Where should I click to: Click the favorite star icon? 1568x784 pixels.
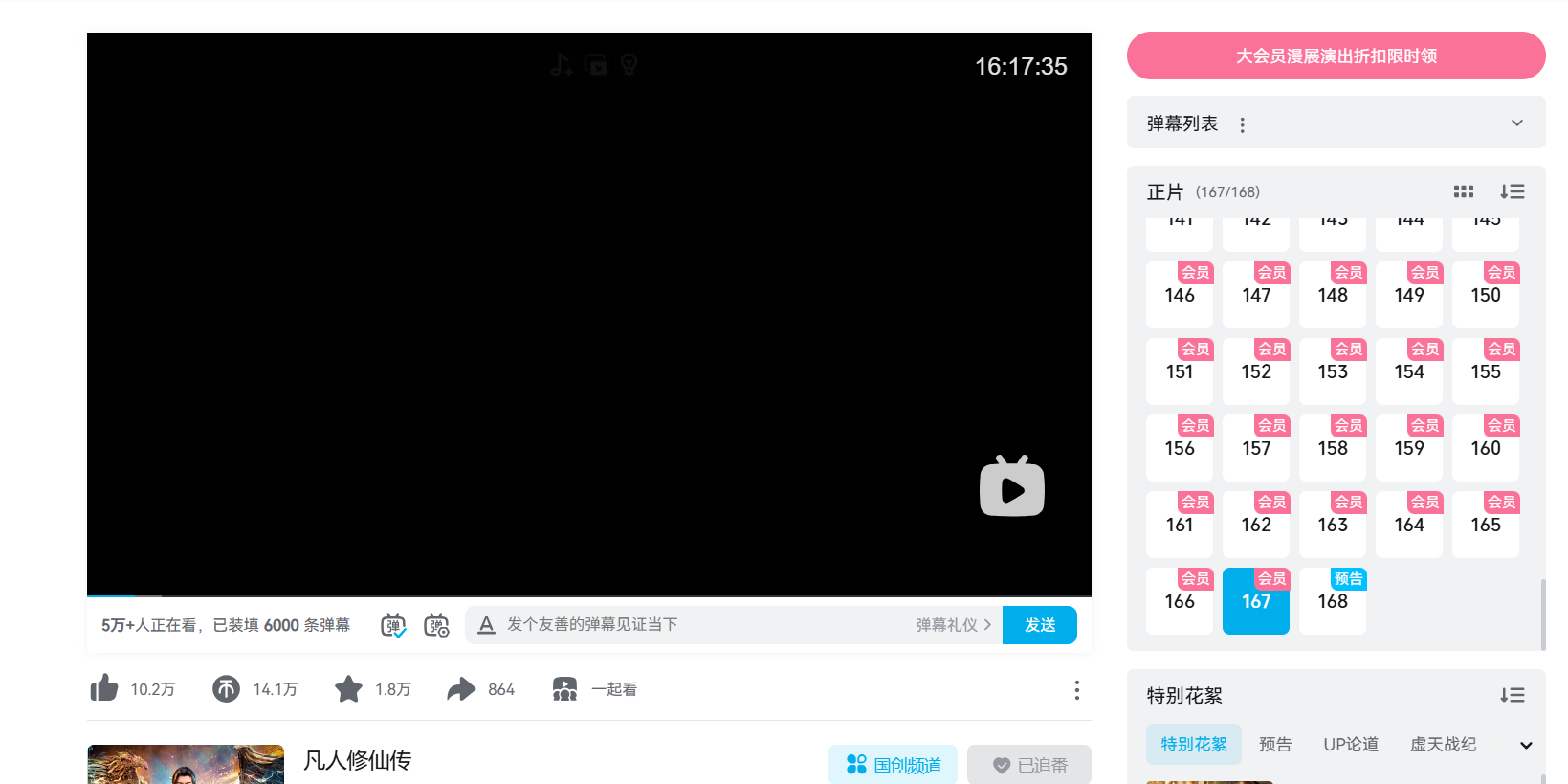[348, 688]
